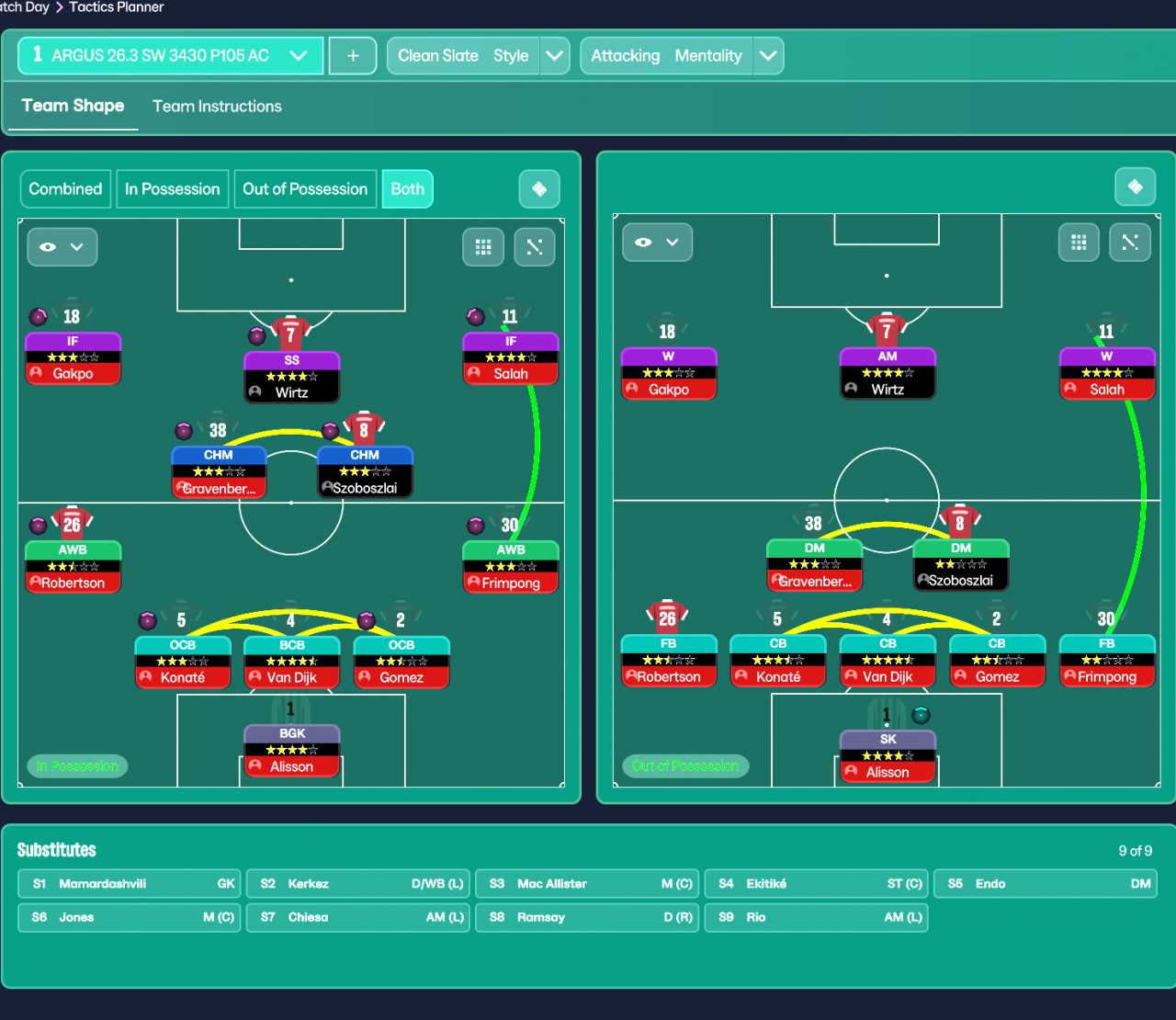Select substitute S2 Kerkez
The height and width of the screenshot is (1020, 1176).
tap(358, 883)
